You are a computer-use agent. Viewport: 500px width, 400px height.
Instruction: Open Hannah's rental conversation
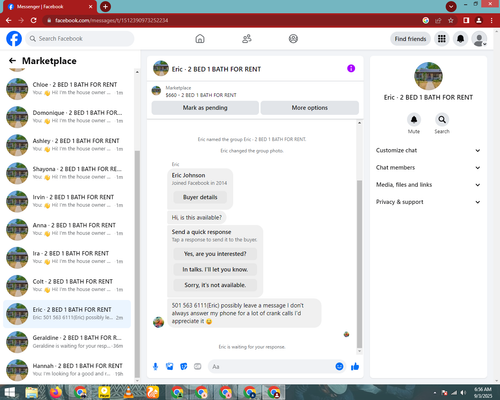point(67,370)
